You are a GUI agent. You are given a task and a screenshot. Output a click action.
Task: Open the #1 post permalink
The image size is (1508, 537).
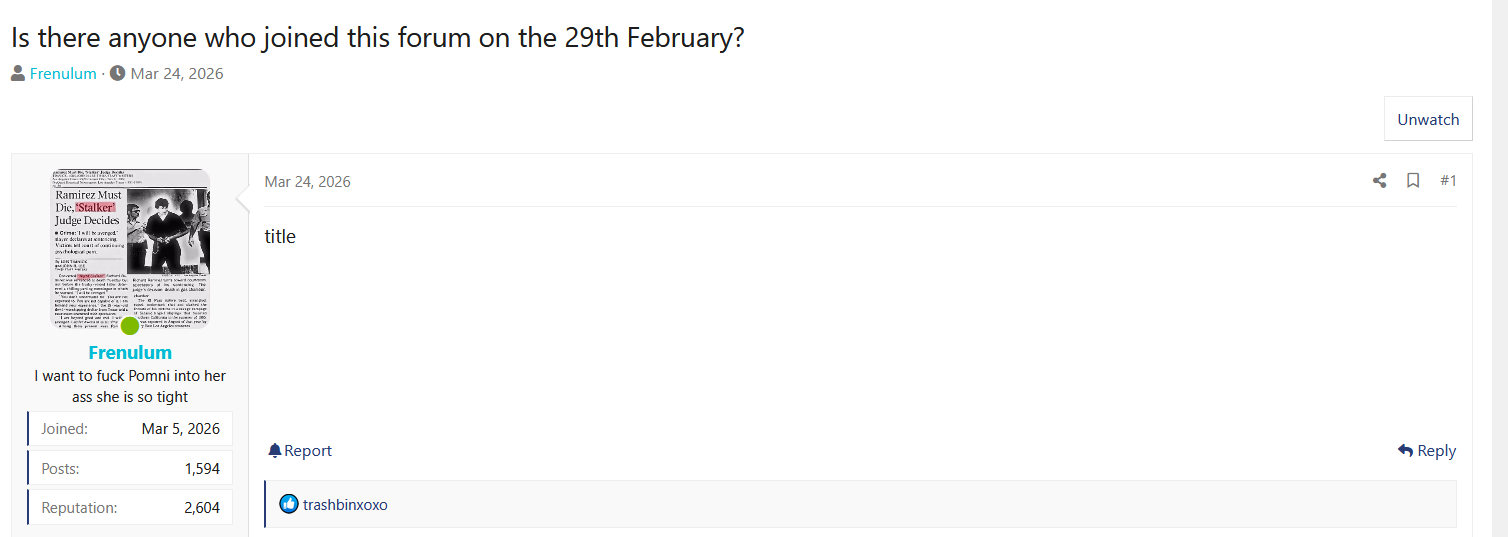1448,181
